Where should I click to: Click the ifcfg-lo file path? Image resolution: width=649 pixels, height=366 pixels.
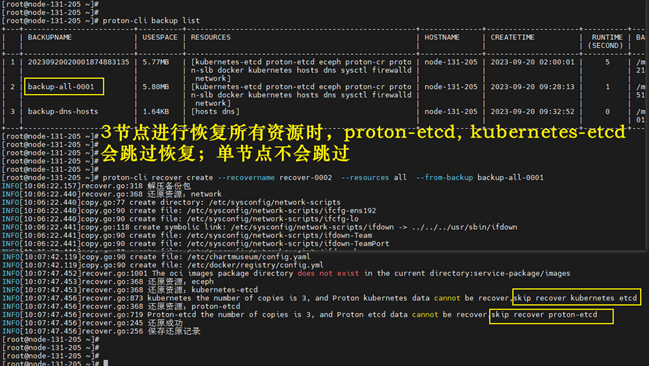273,219
